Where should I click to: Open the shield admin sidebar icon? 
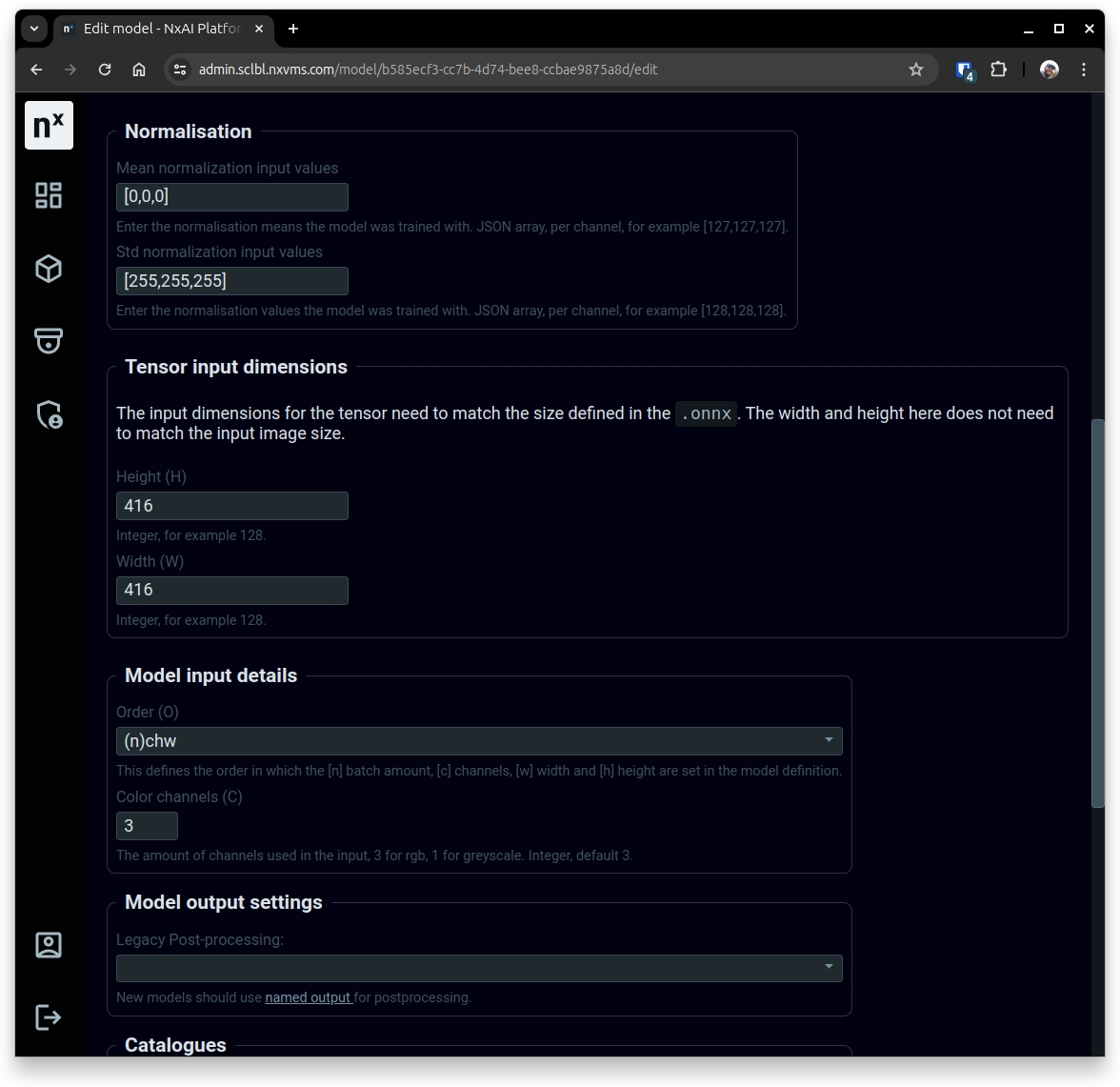[49, 414]
